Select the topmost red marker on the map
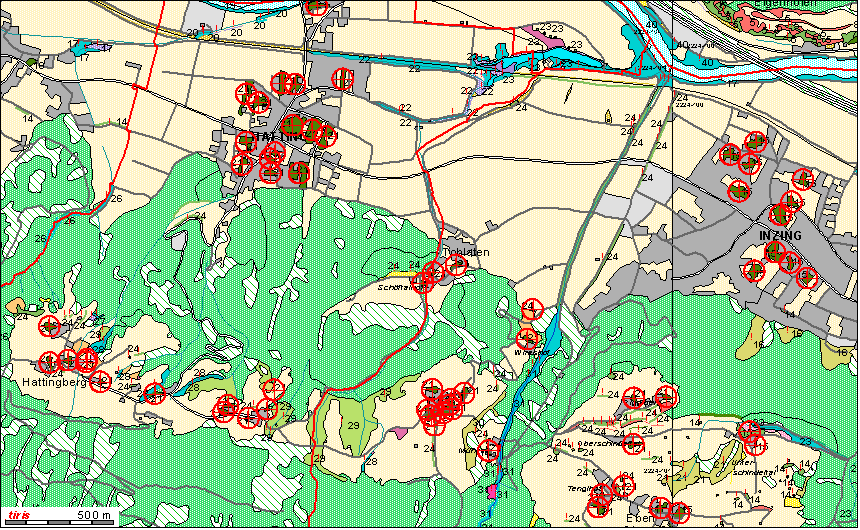 tap(317, 6)
